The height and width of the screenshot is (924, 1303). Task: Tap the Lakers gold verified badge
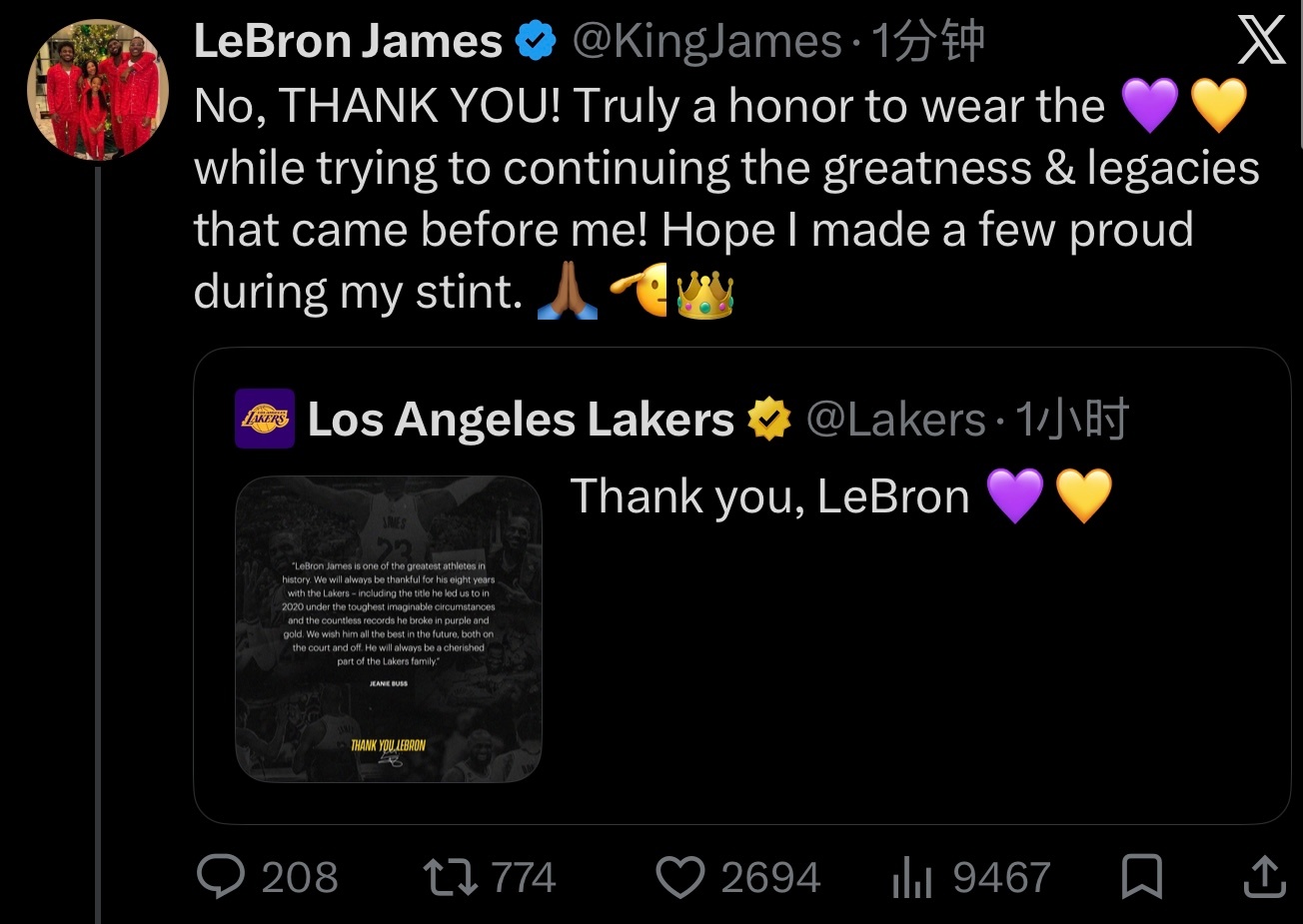click(x=769, y=419)
